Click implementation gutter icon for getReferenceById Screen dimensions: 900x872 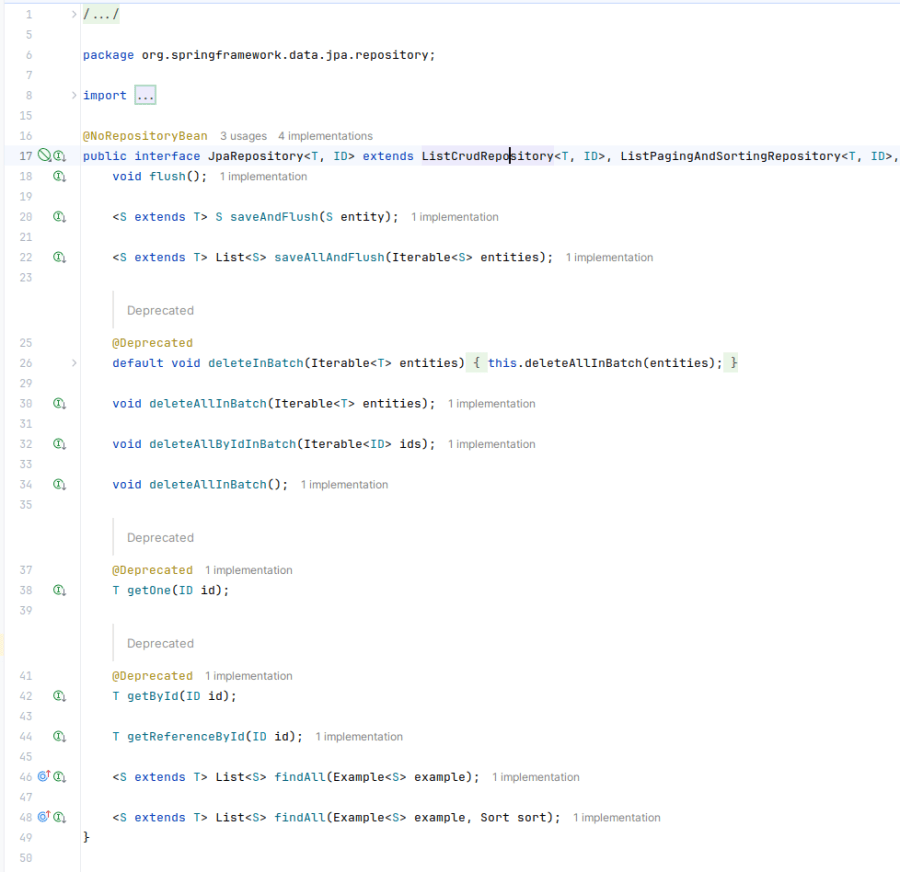coord(60,736)
